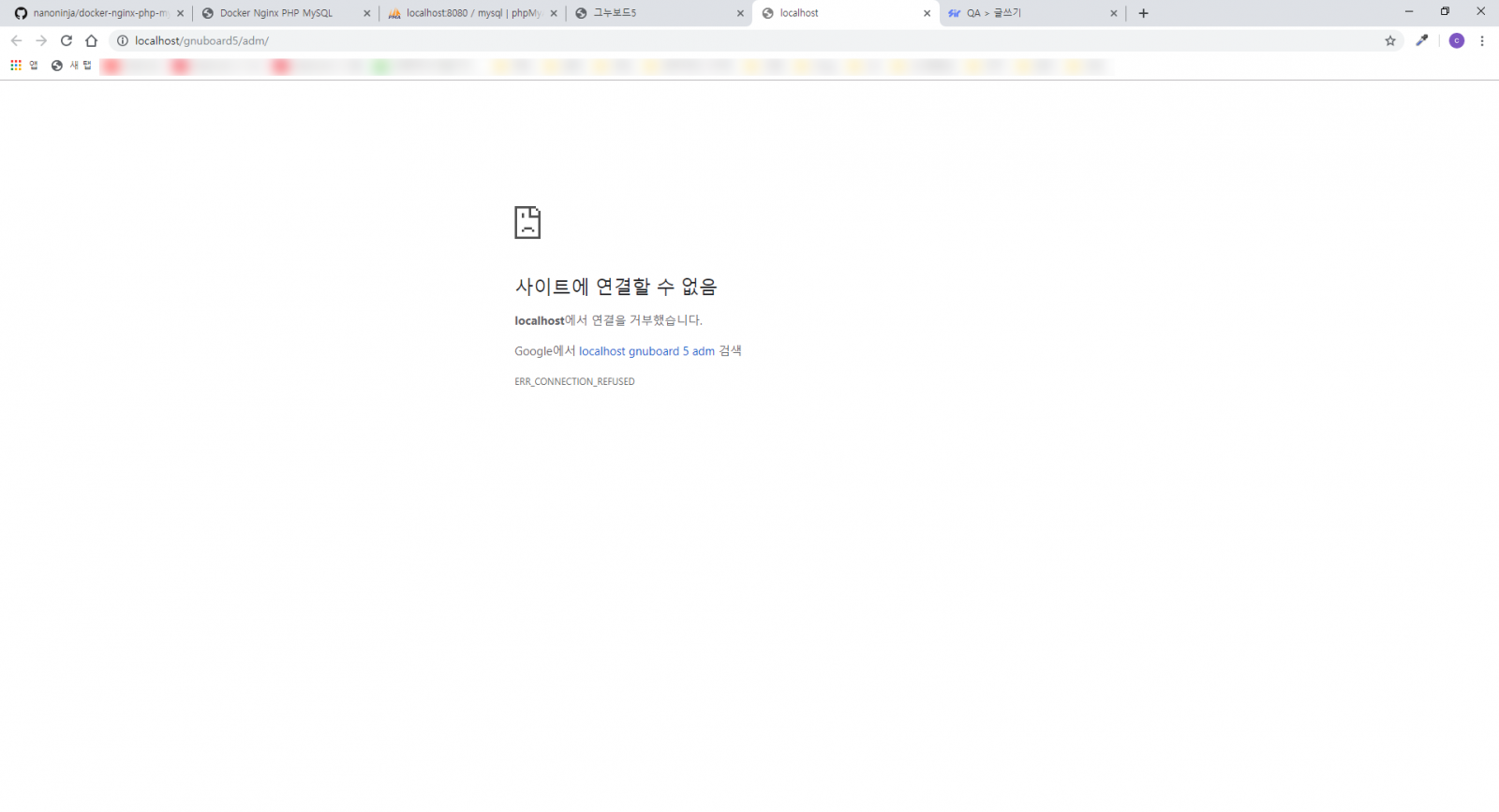The height and width of the screenshot is (812, 1499).
Task: Restore down the Chrome window
Action: click(1445, 11)
